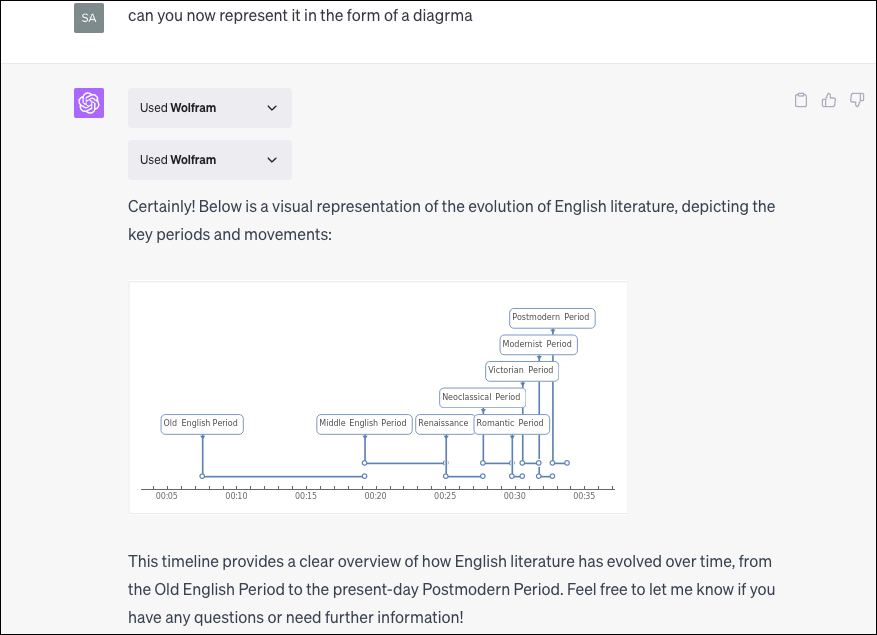Expand the second Used Wolfram chevron
Screen dimensions: 877x635
[x=272, y=160]
